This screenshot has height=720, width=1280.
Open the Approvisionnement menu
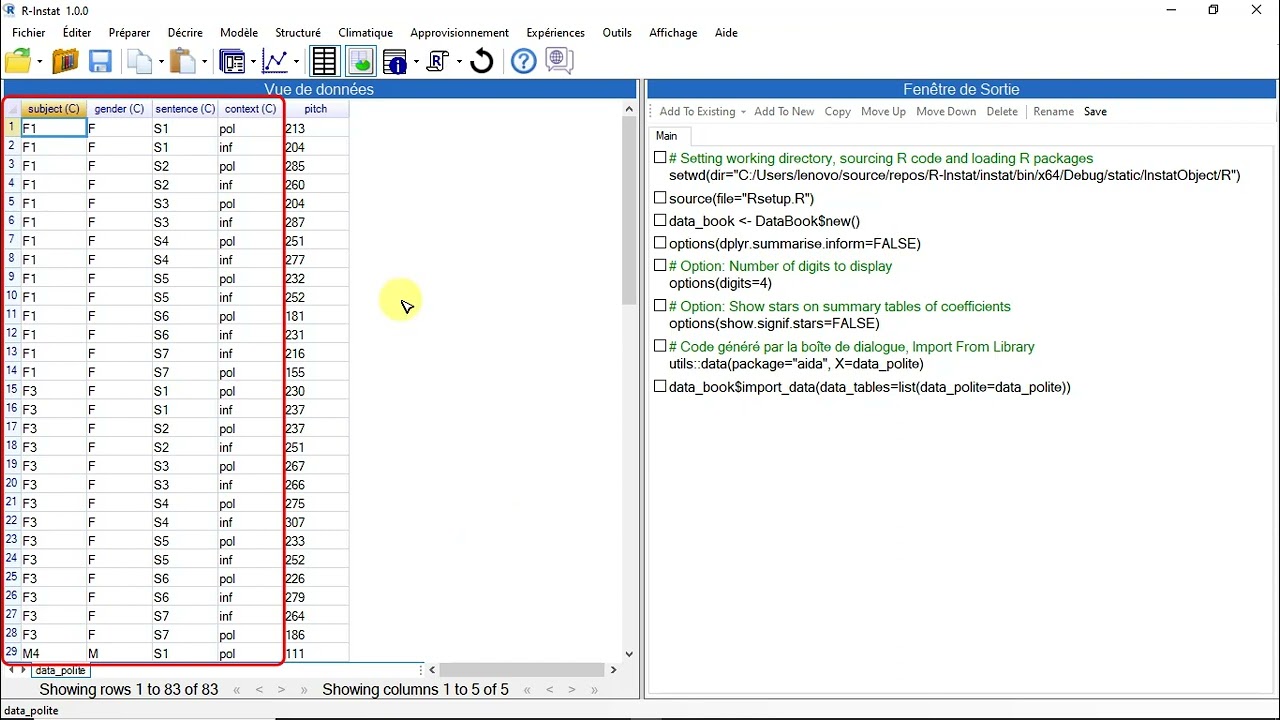pyautogui.click(x=460, y=33)
